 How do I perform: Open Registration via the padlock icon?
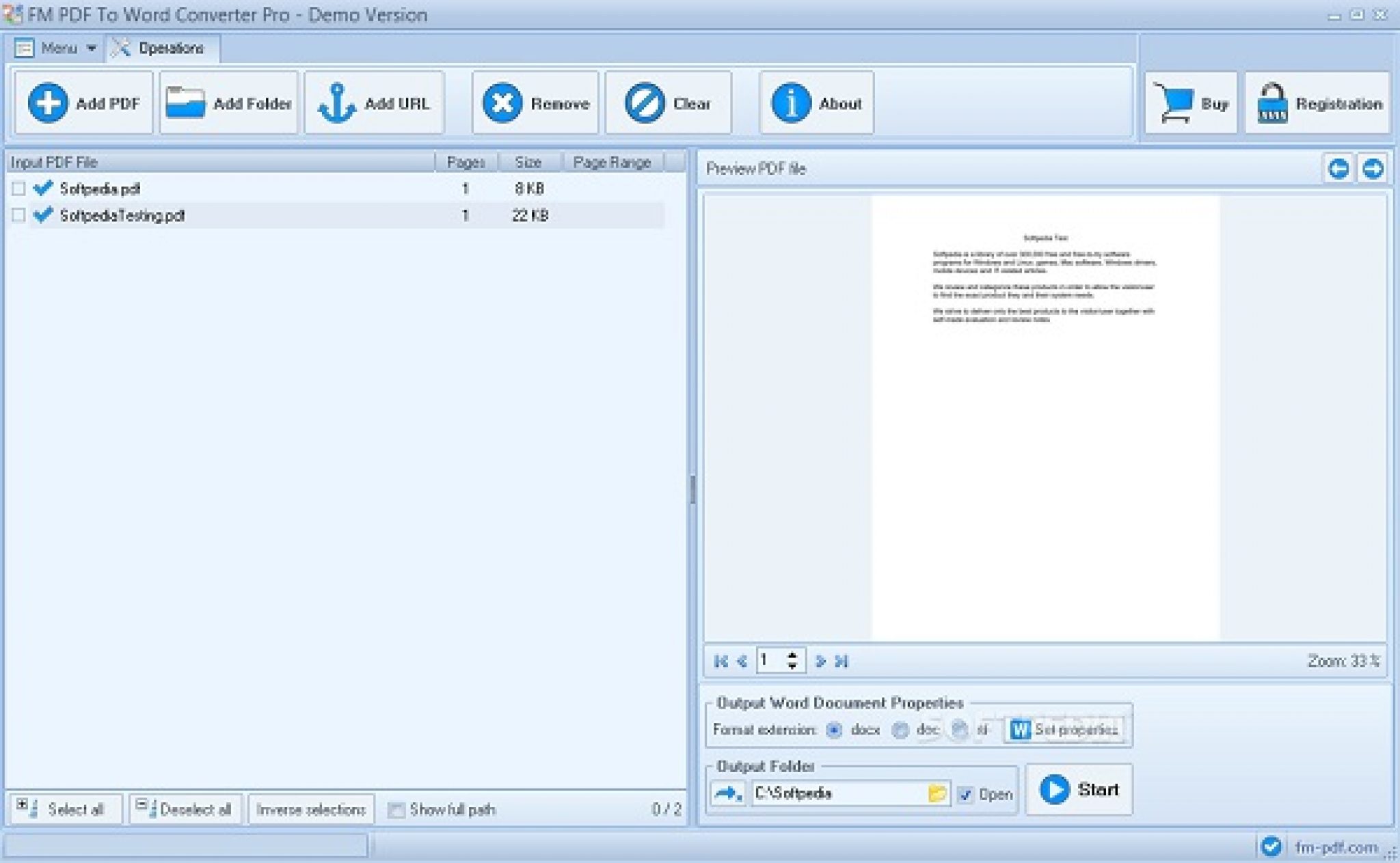[x=1271, y=103]
